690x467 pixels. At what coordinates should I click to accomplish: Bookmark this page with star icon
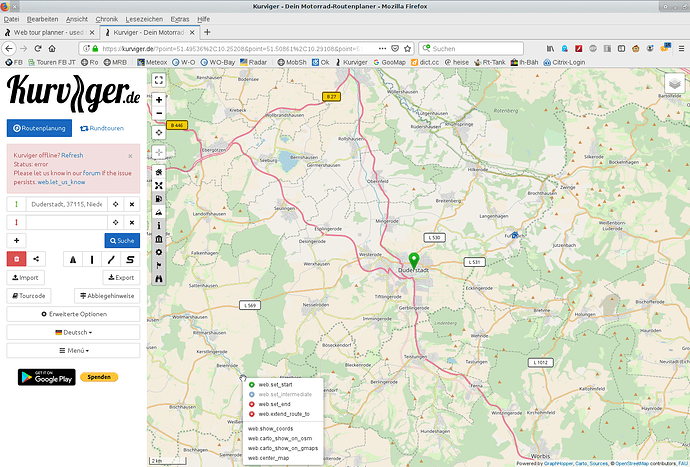407,48
